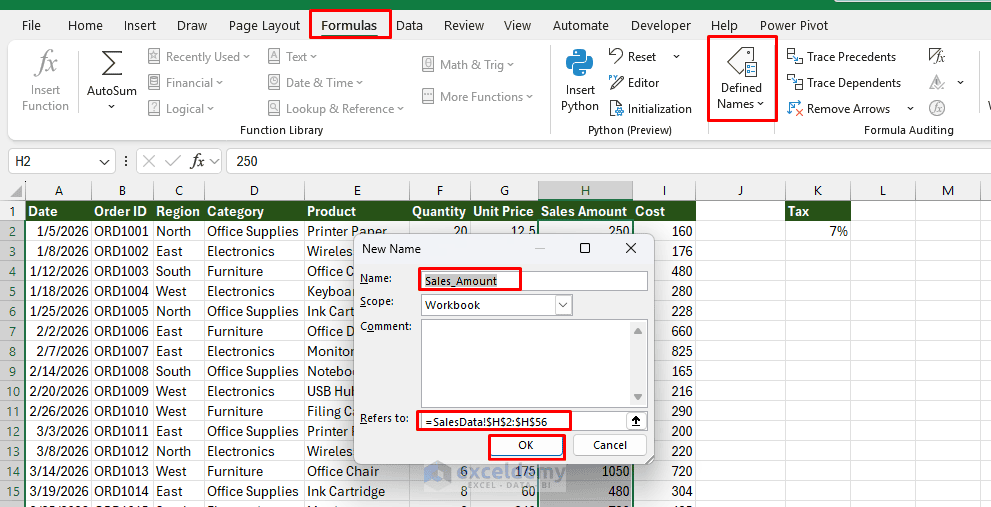This screenshot has width=991, height=507.
Task: Click the Comment text box
Action: click(x=525, y=362)
